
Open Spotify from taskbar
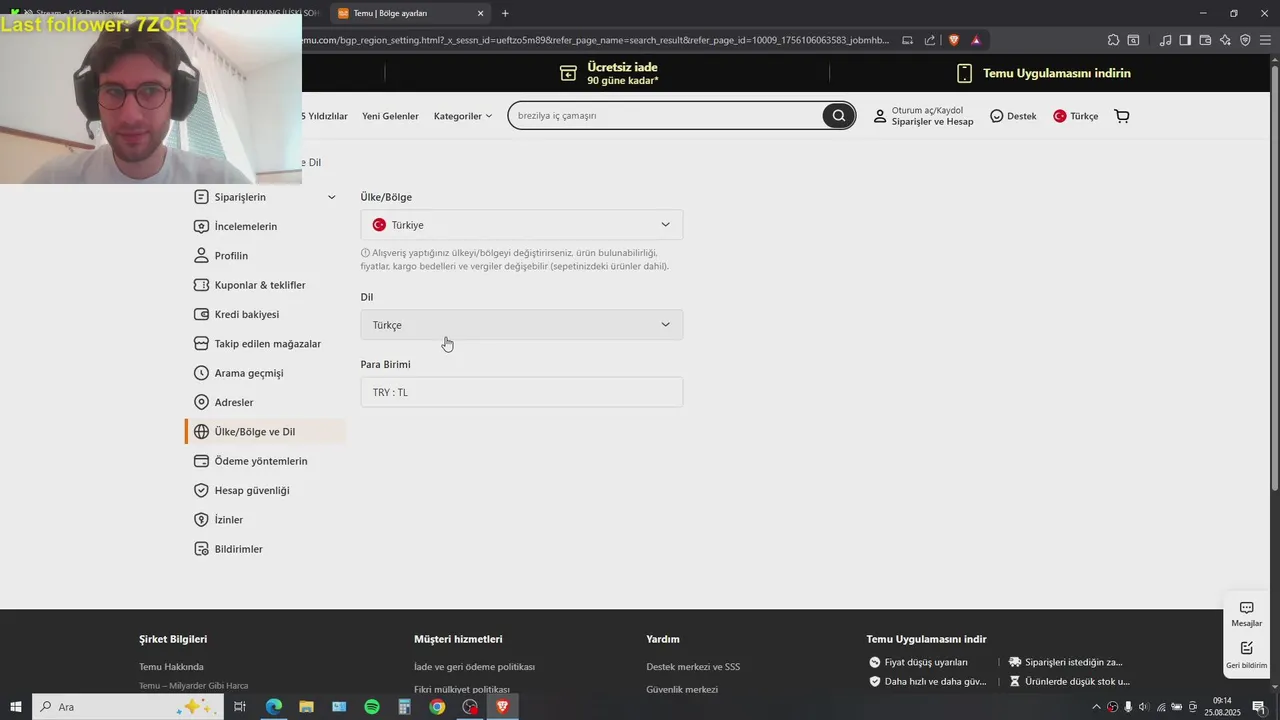[372, 707]
